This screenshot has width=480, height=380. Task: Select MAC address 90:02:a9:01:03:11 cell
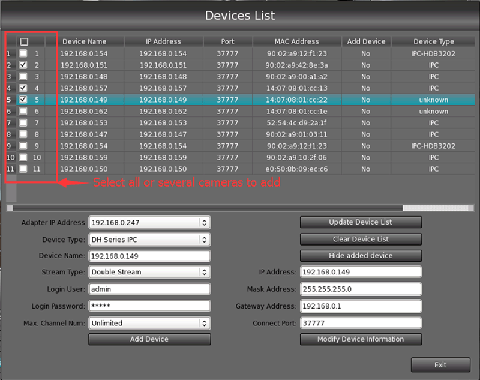coord(297,134)
